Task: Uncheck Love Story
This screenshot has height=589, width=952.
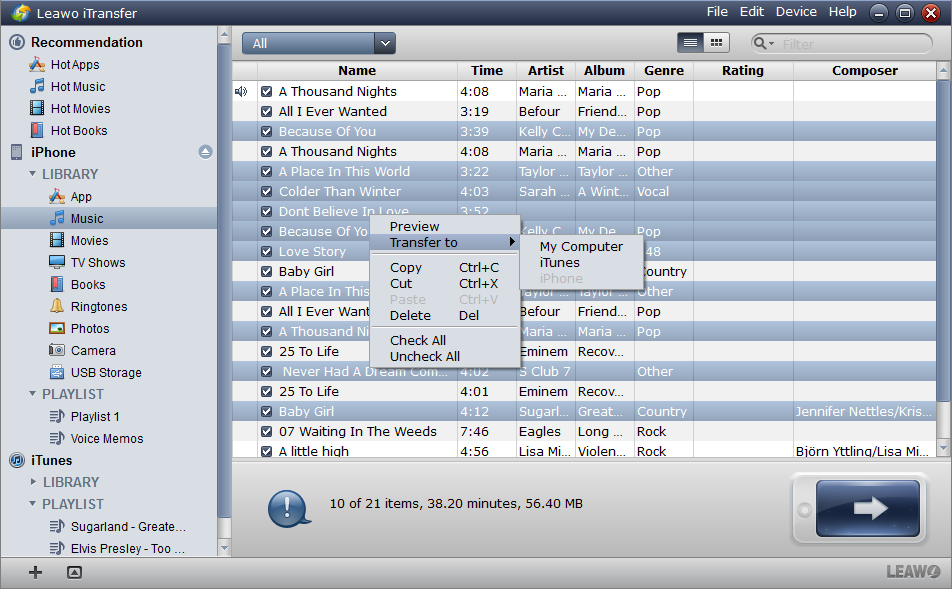Action: [266, 252]
